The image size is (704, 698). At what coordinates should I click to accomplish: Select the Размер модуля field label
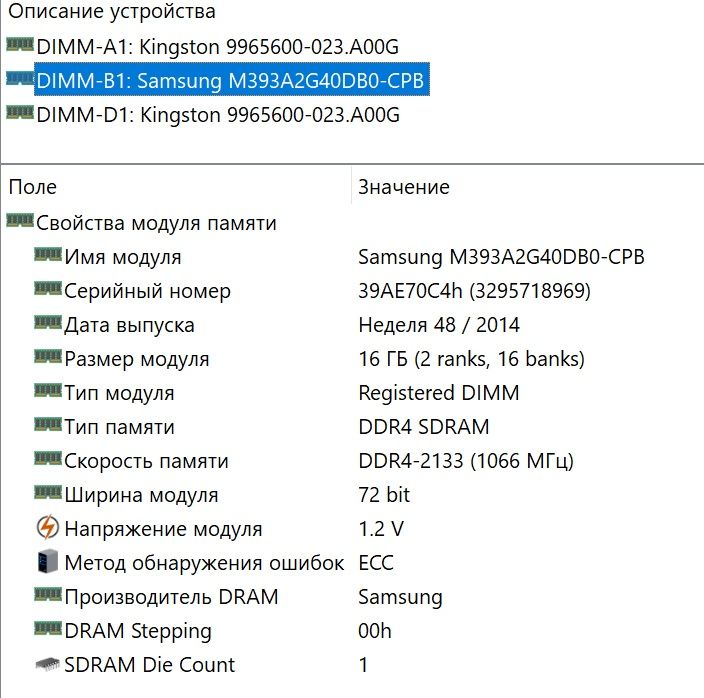tap(136, 360)
